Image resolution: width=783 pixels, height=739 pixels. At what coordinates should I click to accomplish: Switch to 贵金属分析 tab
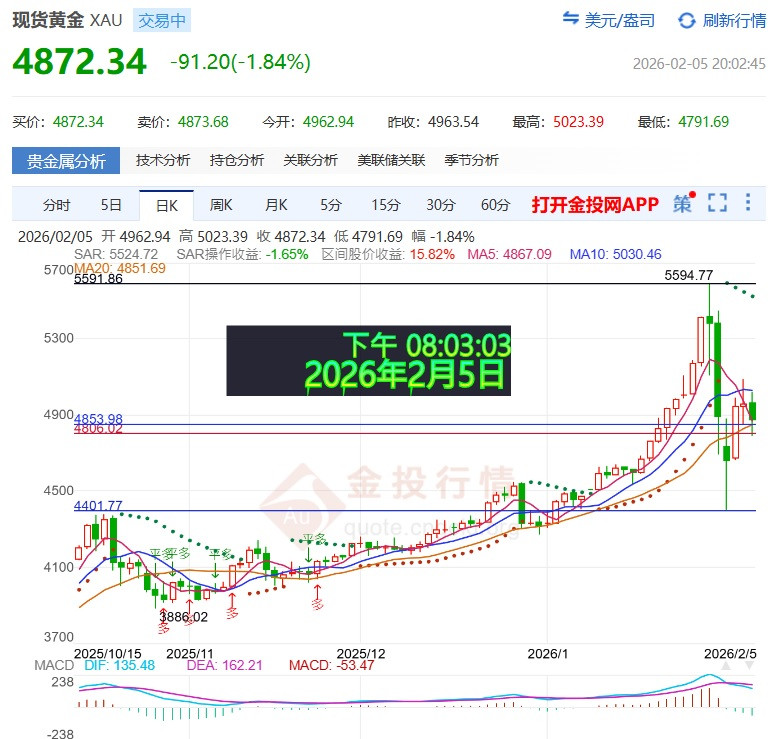66,161
